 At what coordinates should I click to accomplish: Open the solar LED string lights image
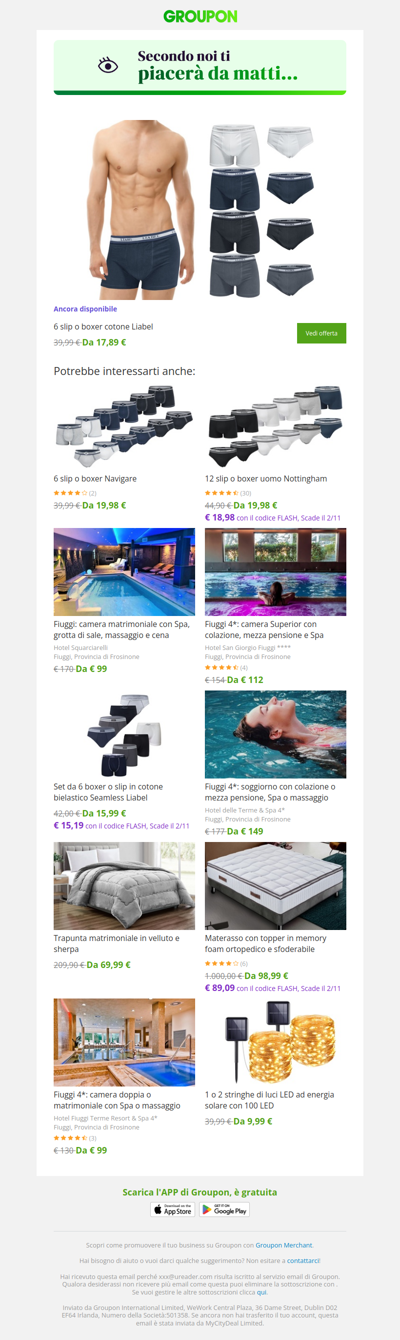click(x=275, y=1042)
